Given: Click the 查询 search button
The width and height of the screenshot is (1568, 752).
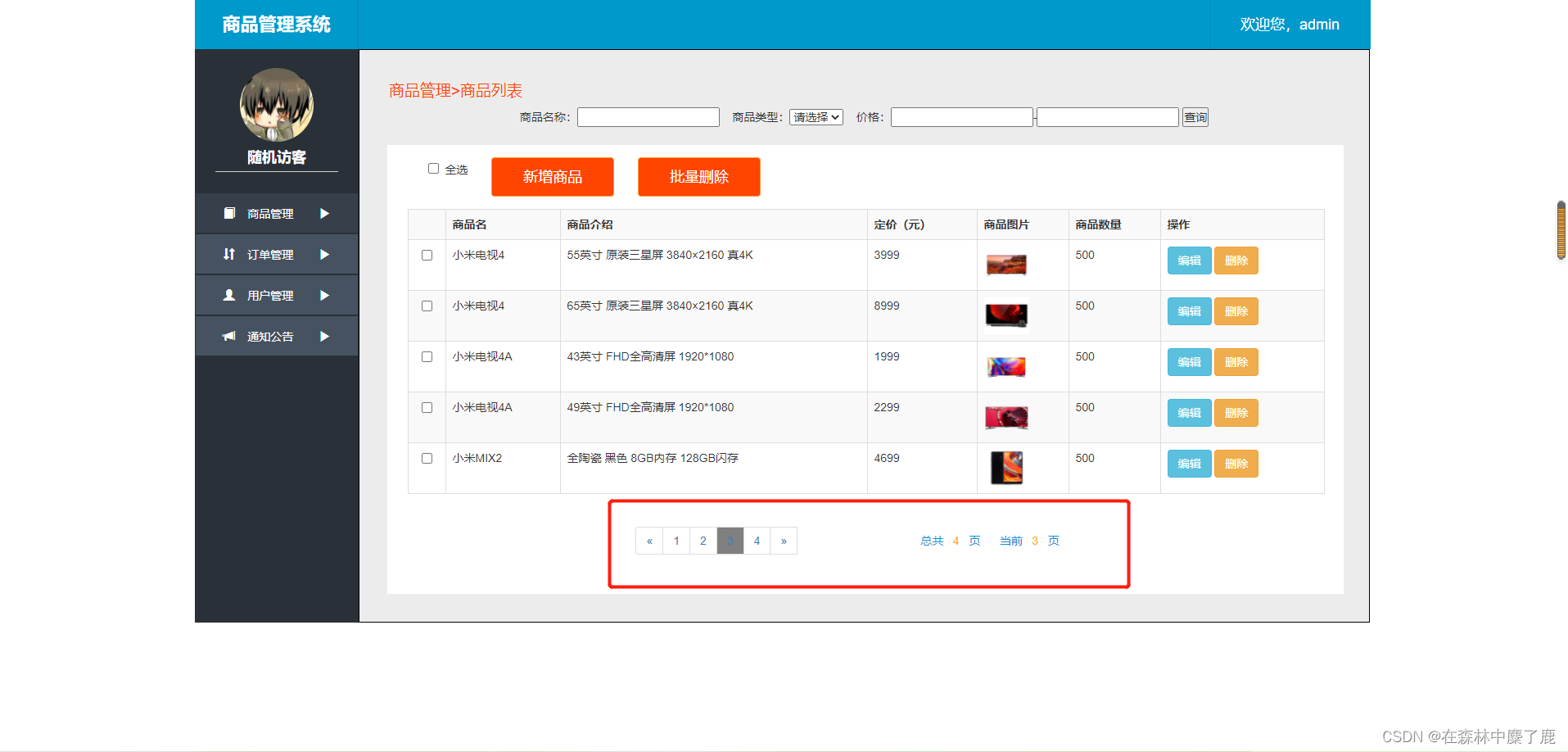Looking at the screenshot, I should point(1195,117).
